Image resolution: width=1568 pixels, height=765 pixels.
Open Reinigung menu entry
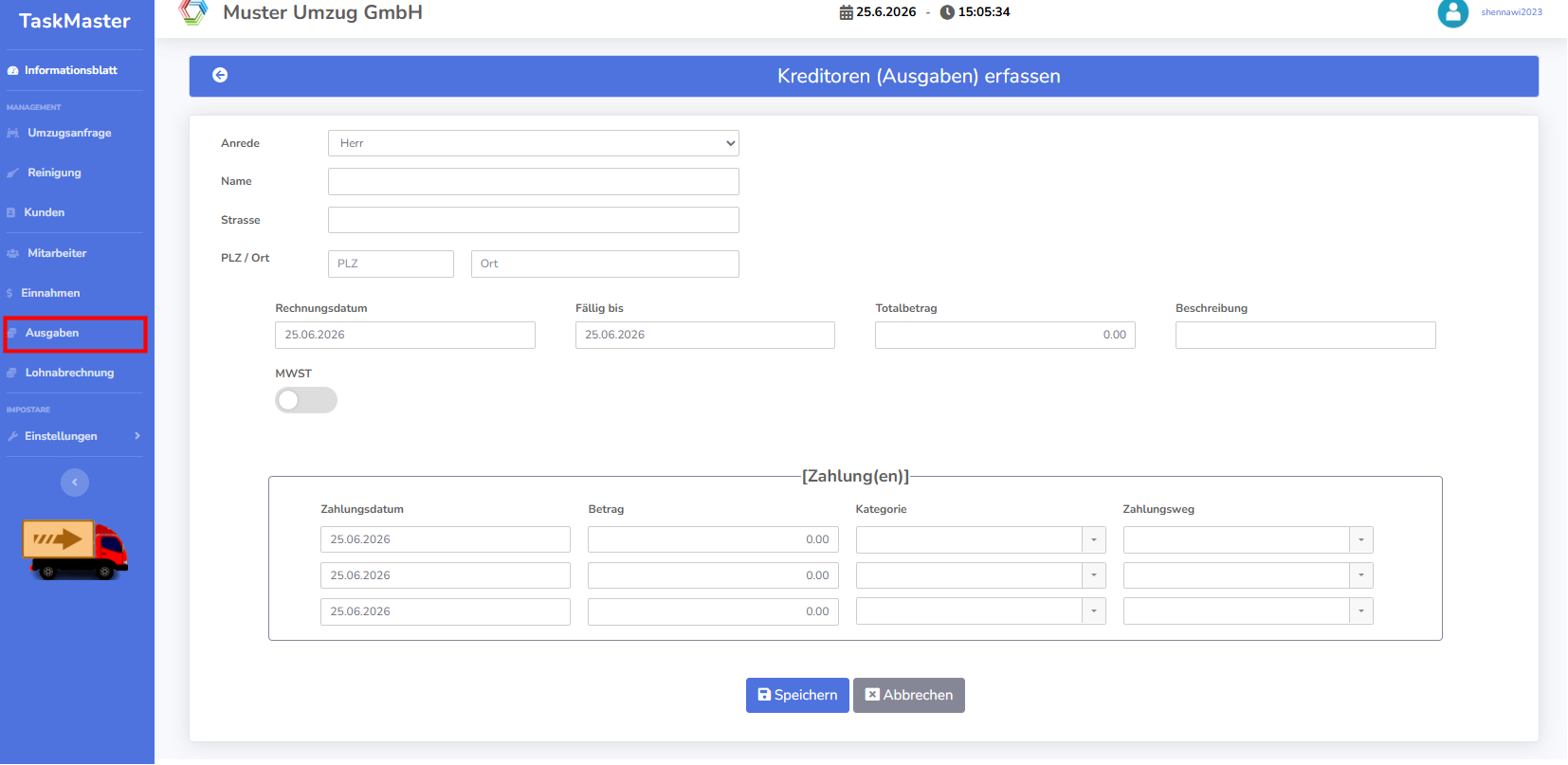coord(54,173)
